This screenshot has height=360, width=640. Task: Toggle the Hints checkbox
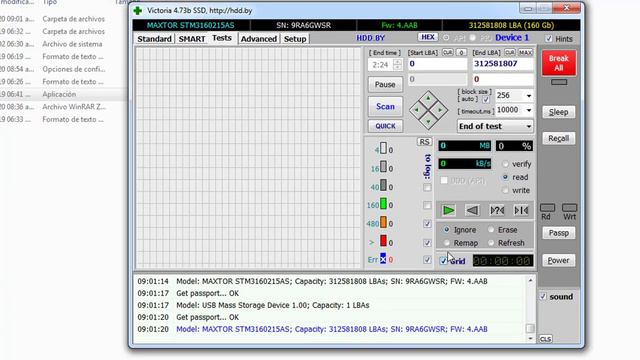[549, 39]
